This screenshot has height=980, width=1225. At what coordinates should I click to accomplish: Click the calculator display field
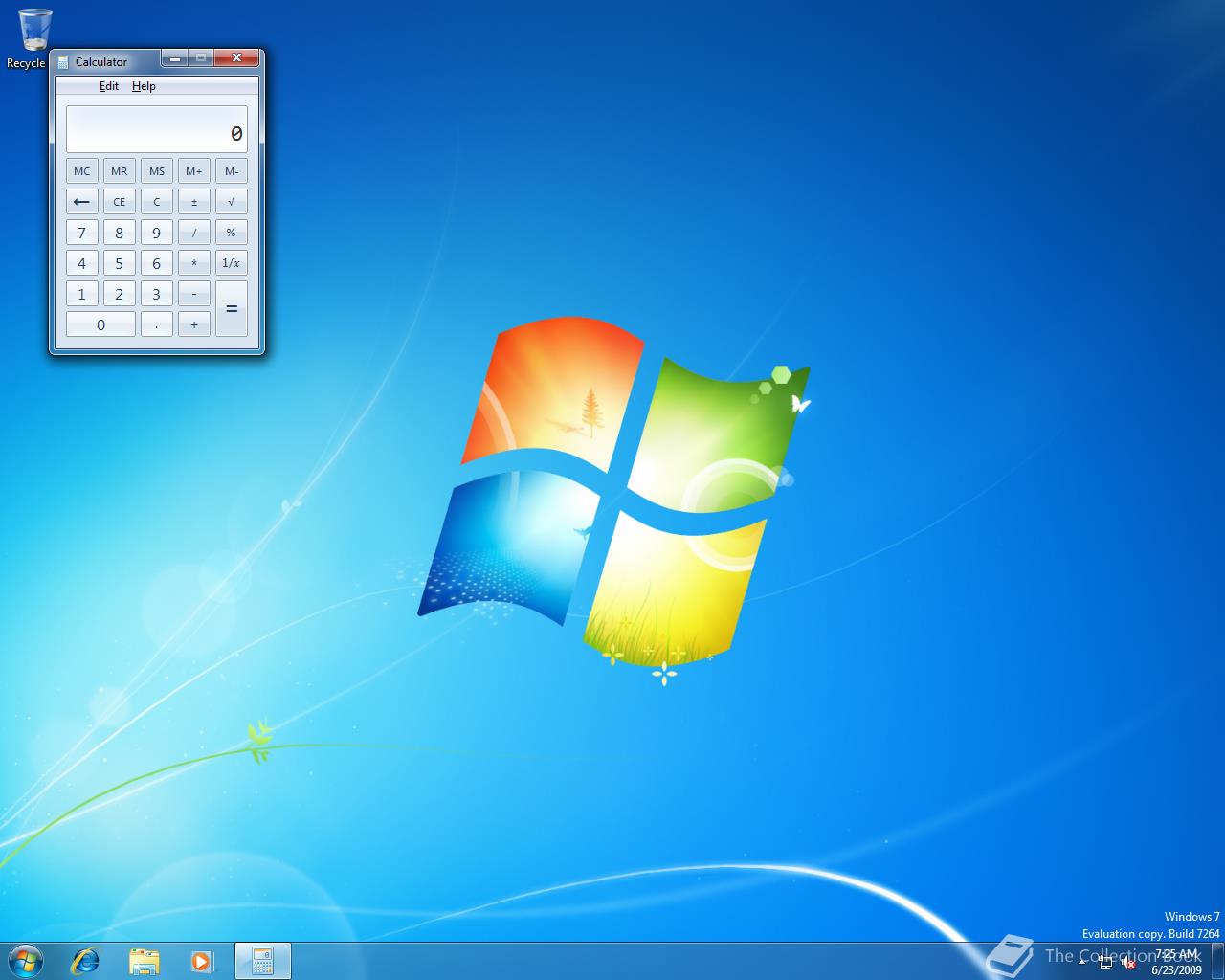tap(157, 129)
